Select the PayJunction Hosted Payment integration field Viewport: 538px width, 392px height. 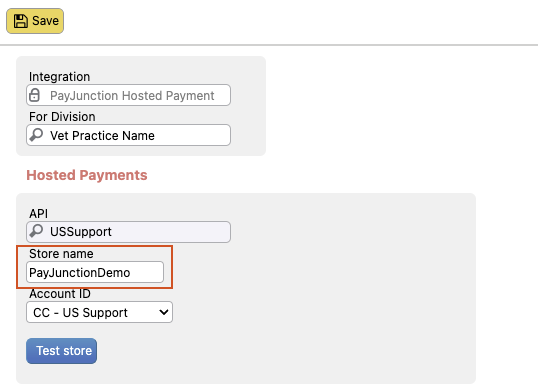[x=128, y=95]
